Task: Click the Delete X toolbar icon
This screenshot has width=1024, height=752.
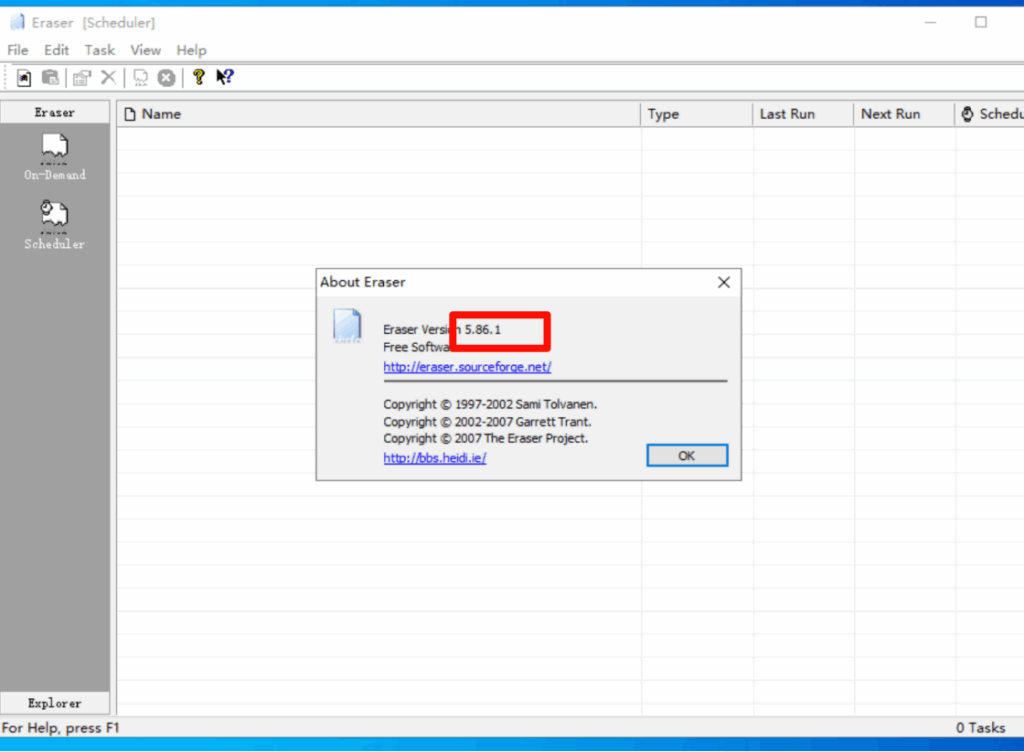Action: point(108,77)
